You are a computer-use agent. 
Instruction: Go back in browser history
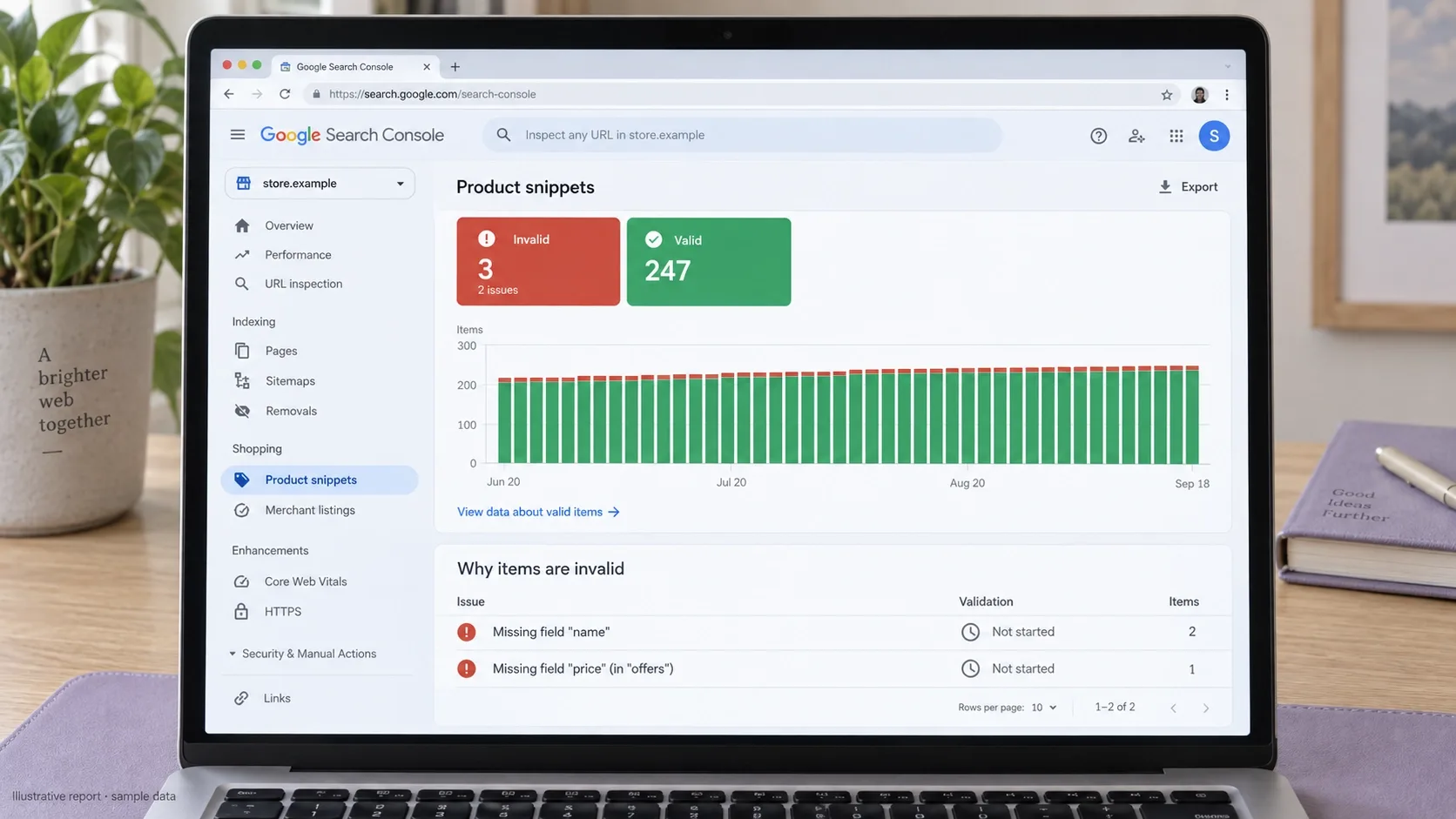[229, 94]
